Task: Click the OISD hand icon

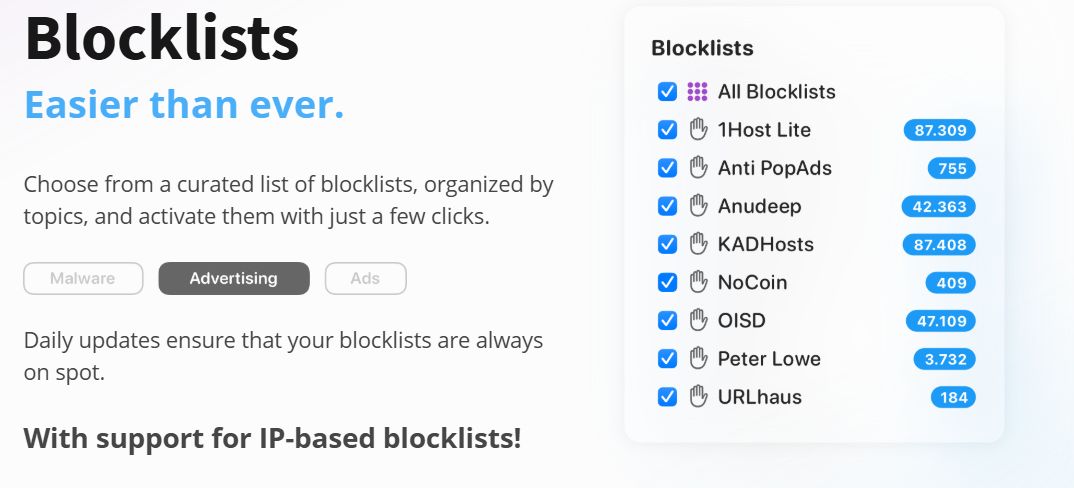Action: tap(697, 320)
